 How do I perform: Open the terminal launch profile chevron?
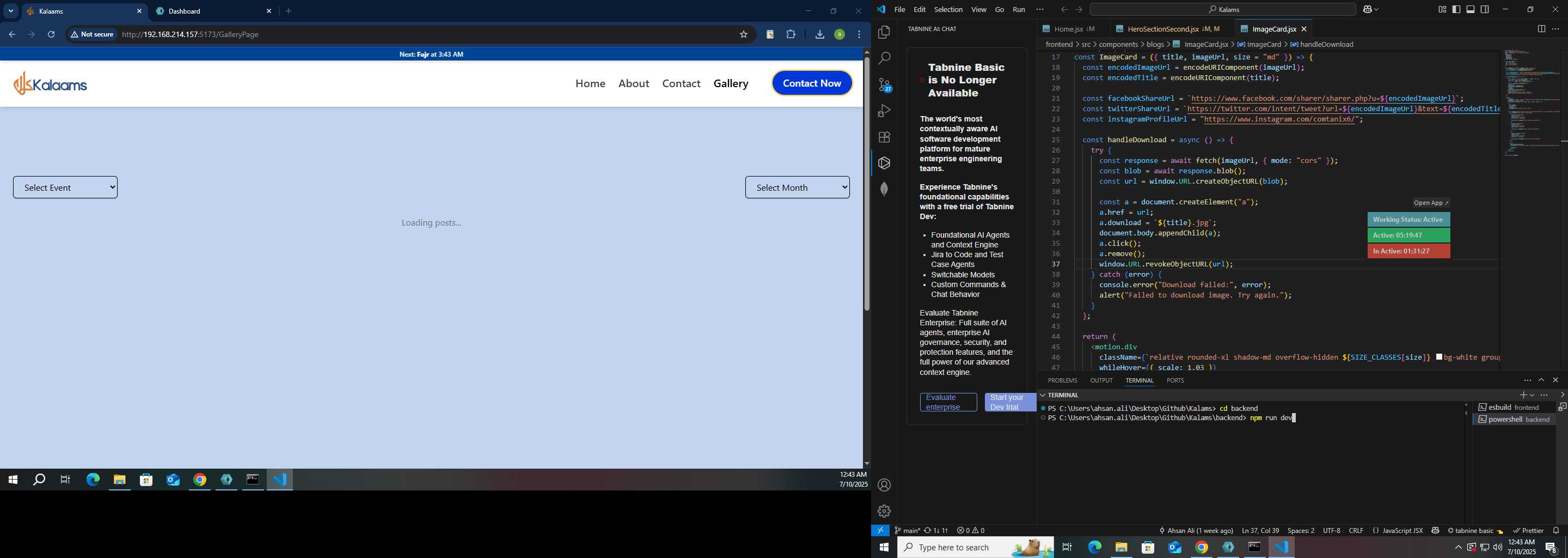1532,396
